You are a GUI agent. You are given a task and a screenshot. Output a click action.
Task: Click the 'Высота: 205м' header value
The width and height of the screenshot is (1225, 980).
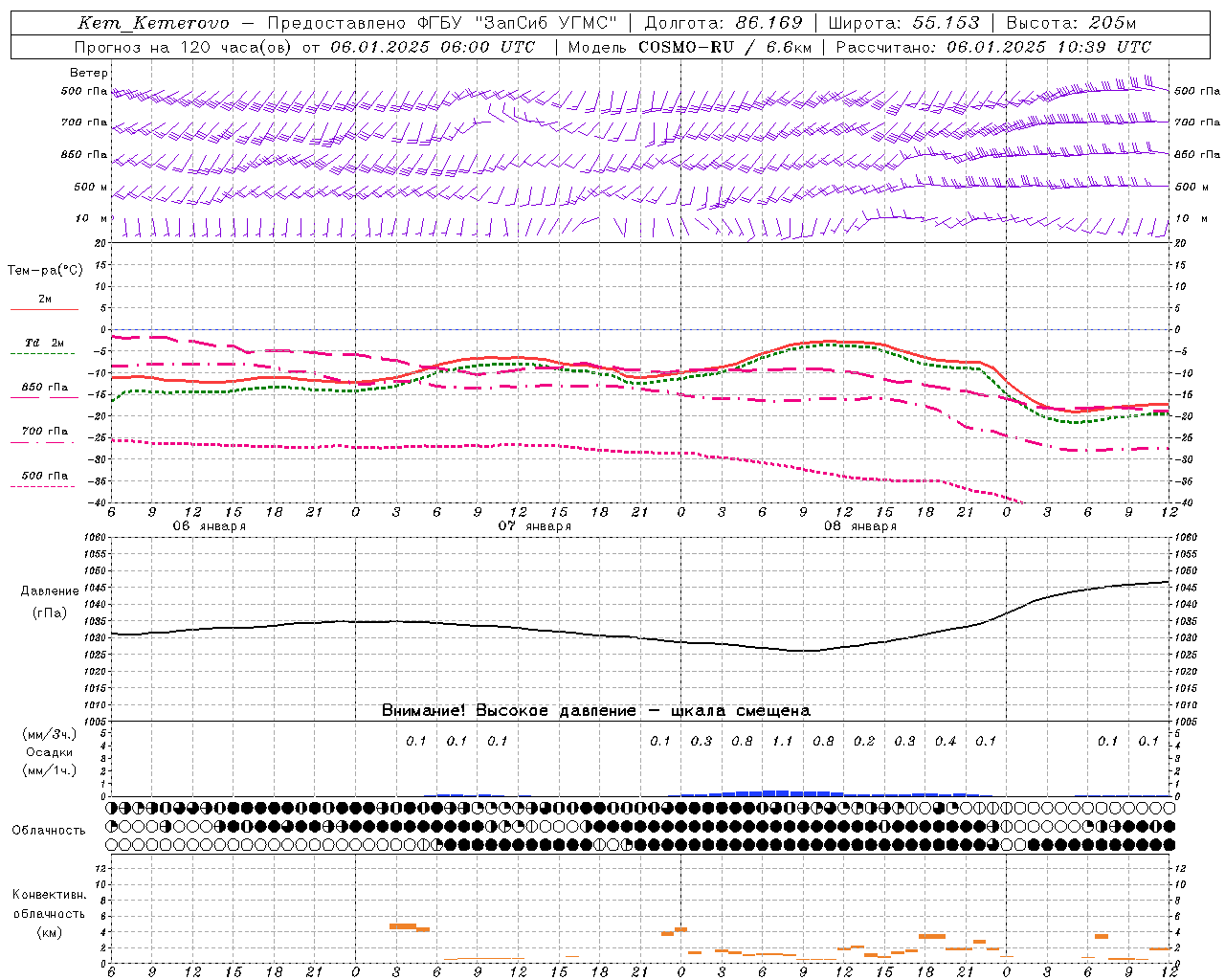(x=1071, y=23)
